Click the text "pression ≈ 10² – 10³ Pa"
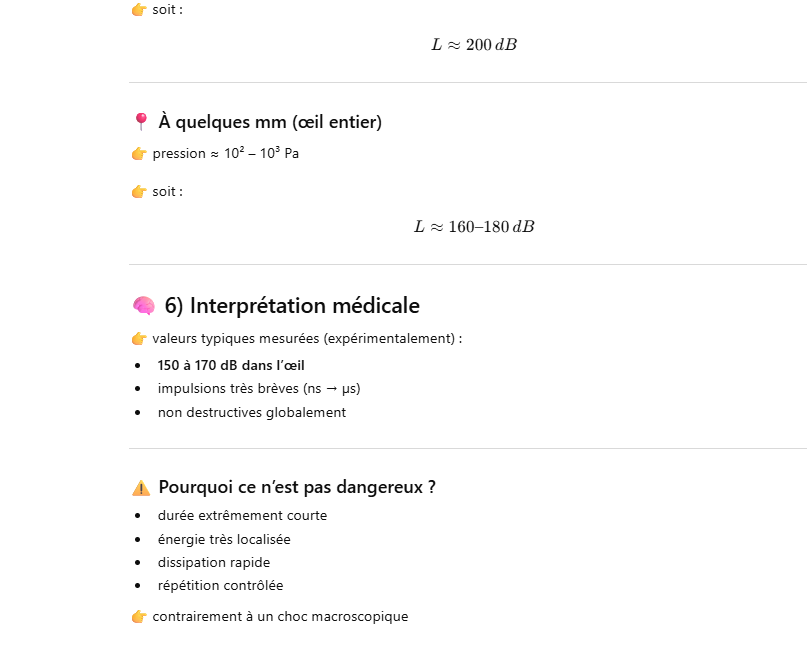Screen dimensions: 807x650 [x=226, y=154]
